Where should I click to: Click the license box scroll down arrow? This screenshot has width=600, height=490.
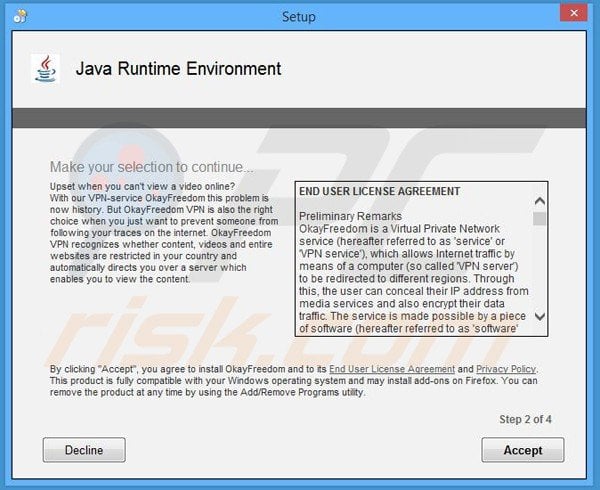(x=540, y=316)
